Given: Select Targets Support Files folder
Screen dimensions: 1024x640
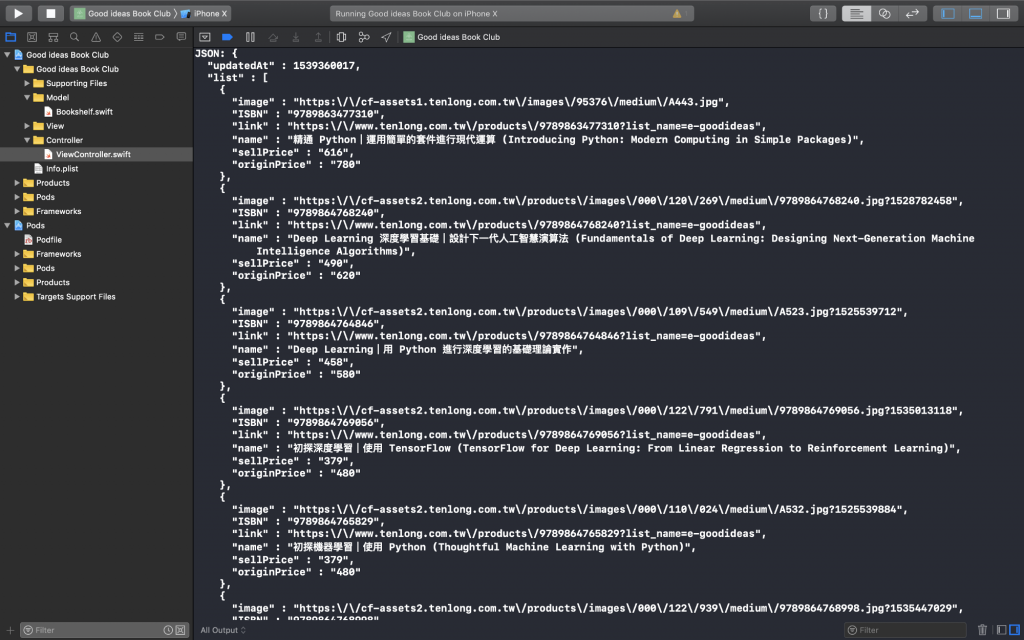Looking at the screenshot, I should coord(75,296).
